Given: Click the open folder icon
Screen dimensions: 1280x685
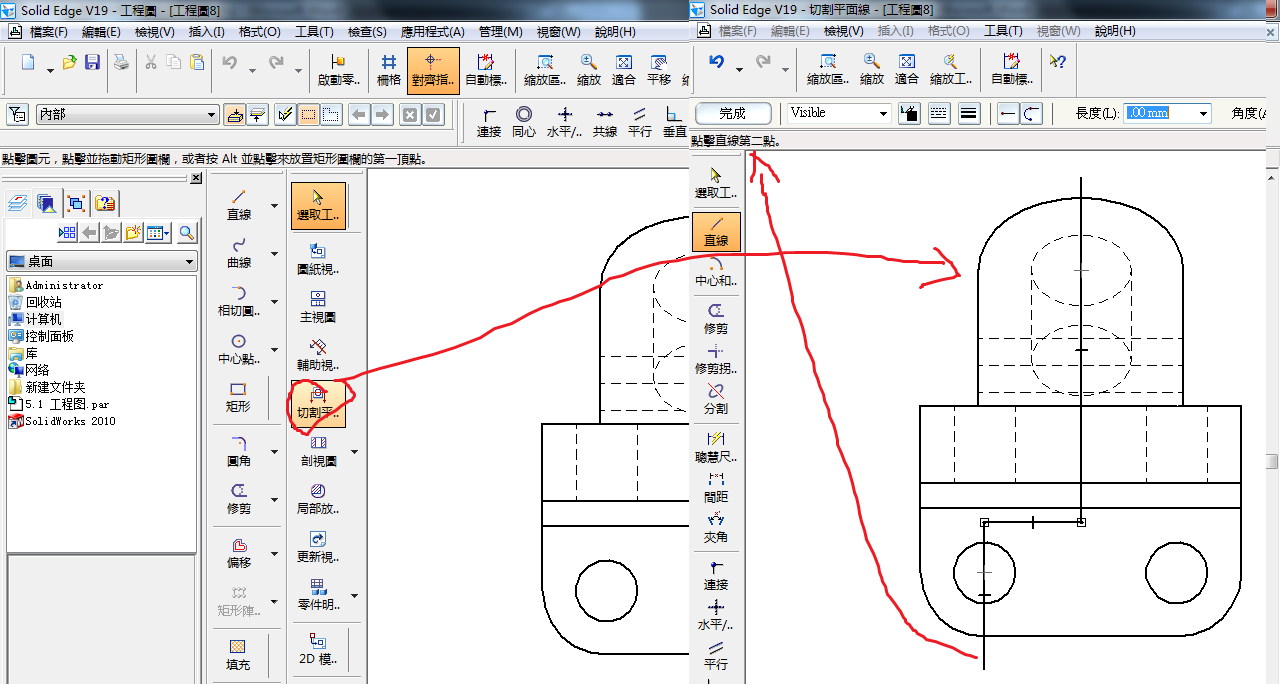Looking at the screenshot, I should pyautogui.click(x=69, y=63).
